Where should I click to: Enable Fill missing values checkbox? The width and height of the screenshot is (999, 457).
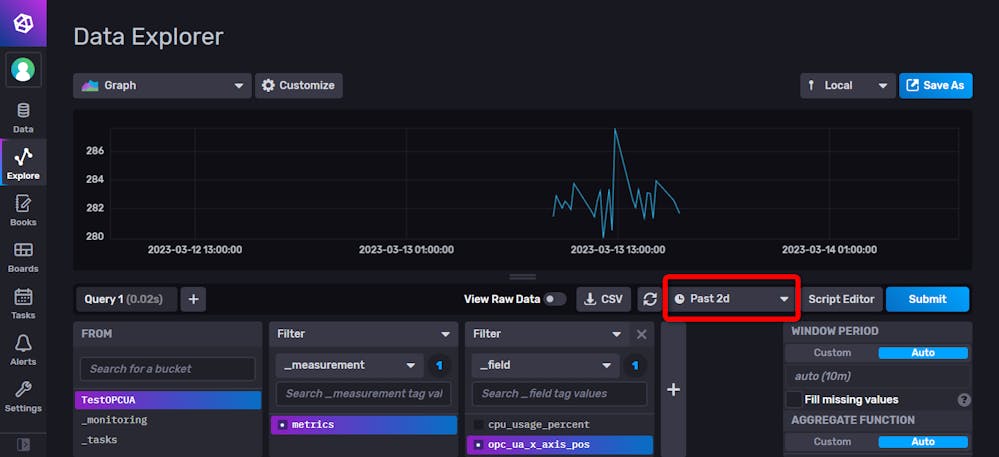pos(794,399)
